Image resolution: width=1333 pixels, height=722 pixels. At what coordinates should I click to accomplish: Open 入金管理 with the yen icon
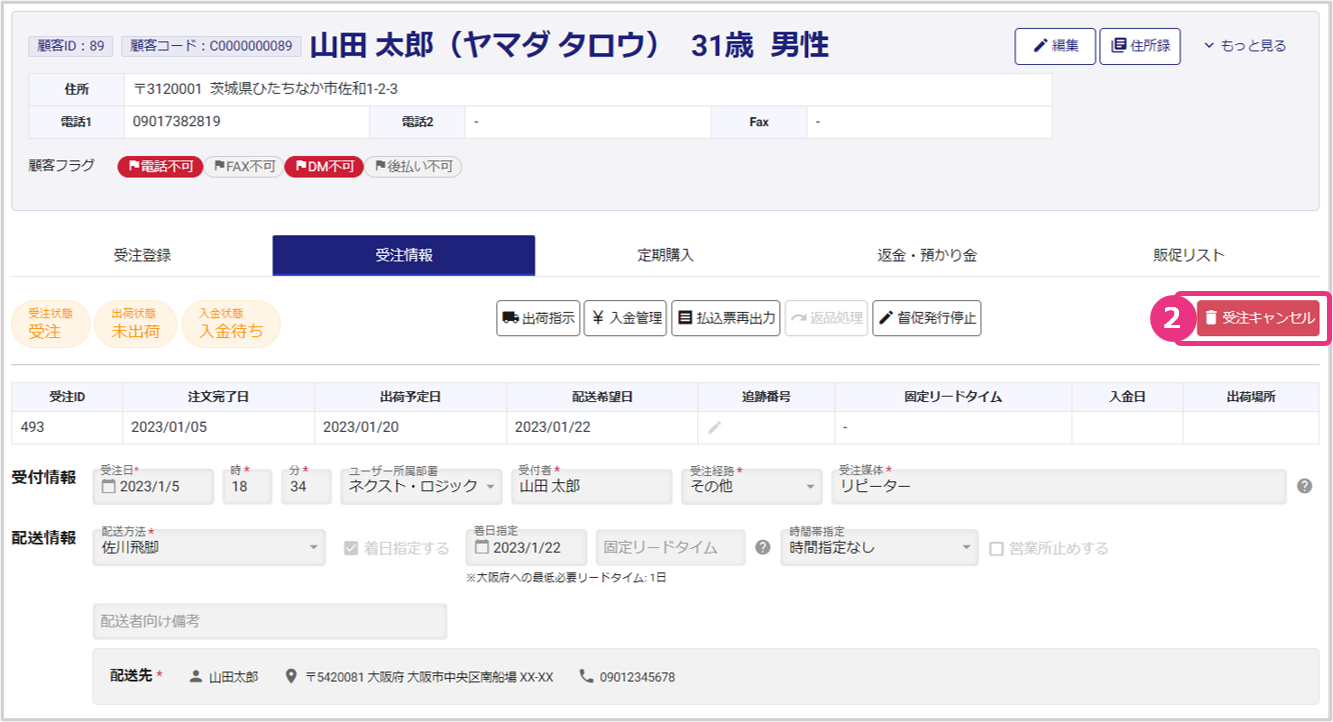pyautogui.click(x=625, y=318)
